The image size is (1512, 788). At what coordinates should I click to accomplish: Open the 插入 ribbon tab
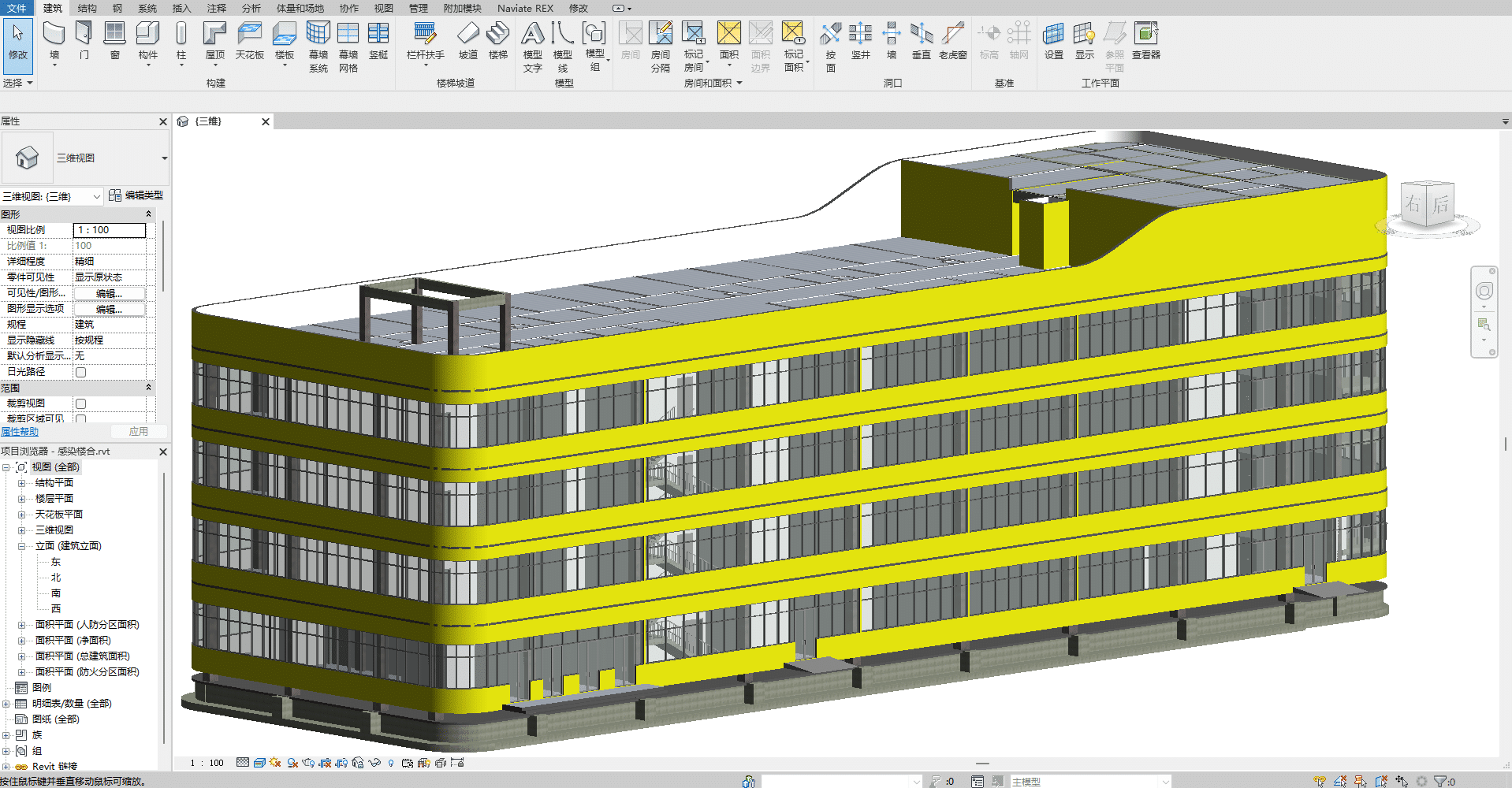(x=181, y=9)
